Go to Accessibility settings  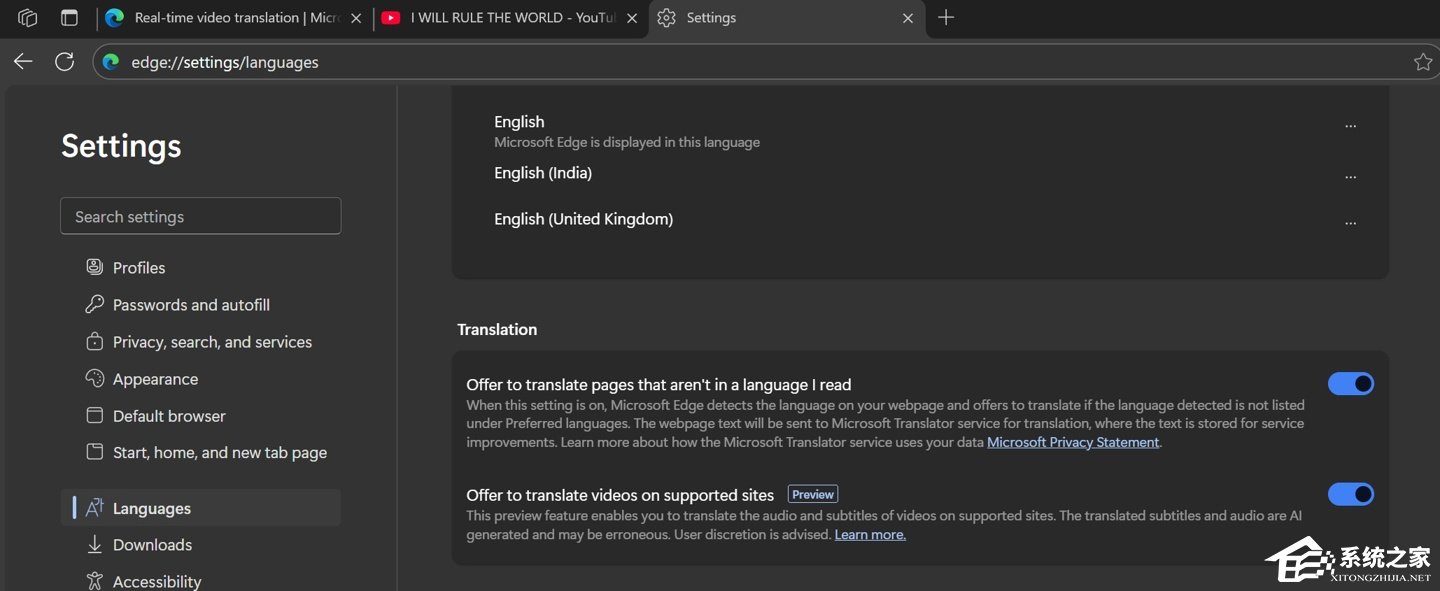coord(155,580)
